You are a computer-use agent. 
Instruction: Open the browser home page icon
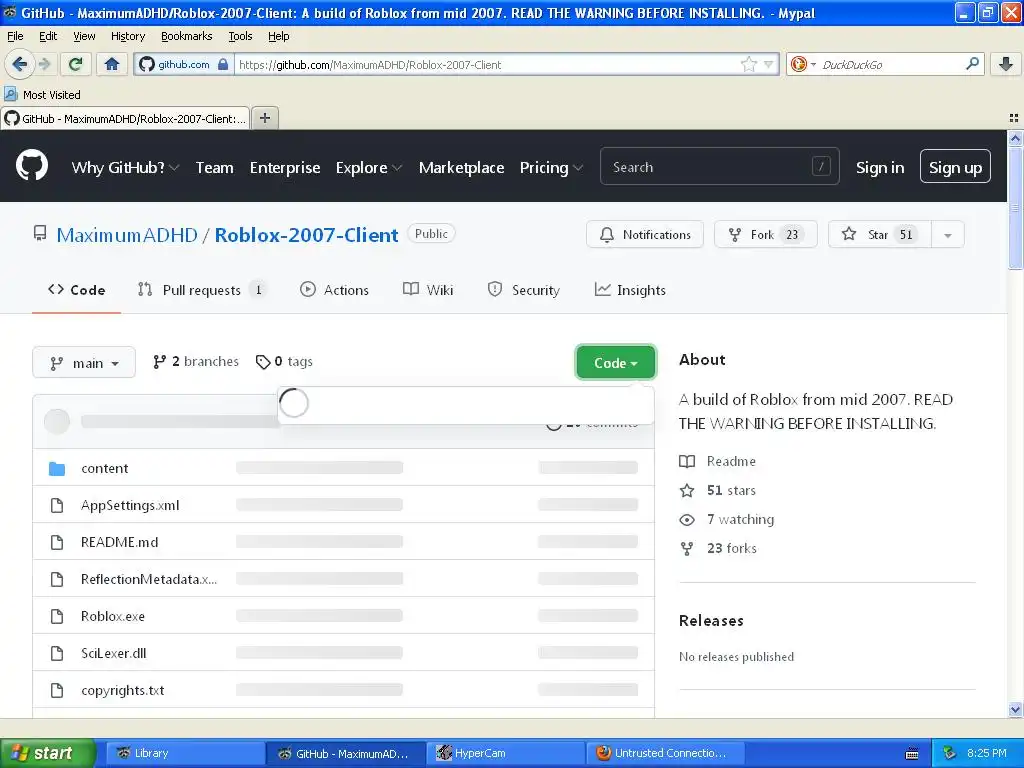112,64
